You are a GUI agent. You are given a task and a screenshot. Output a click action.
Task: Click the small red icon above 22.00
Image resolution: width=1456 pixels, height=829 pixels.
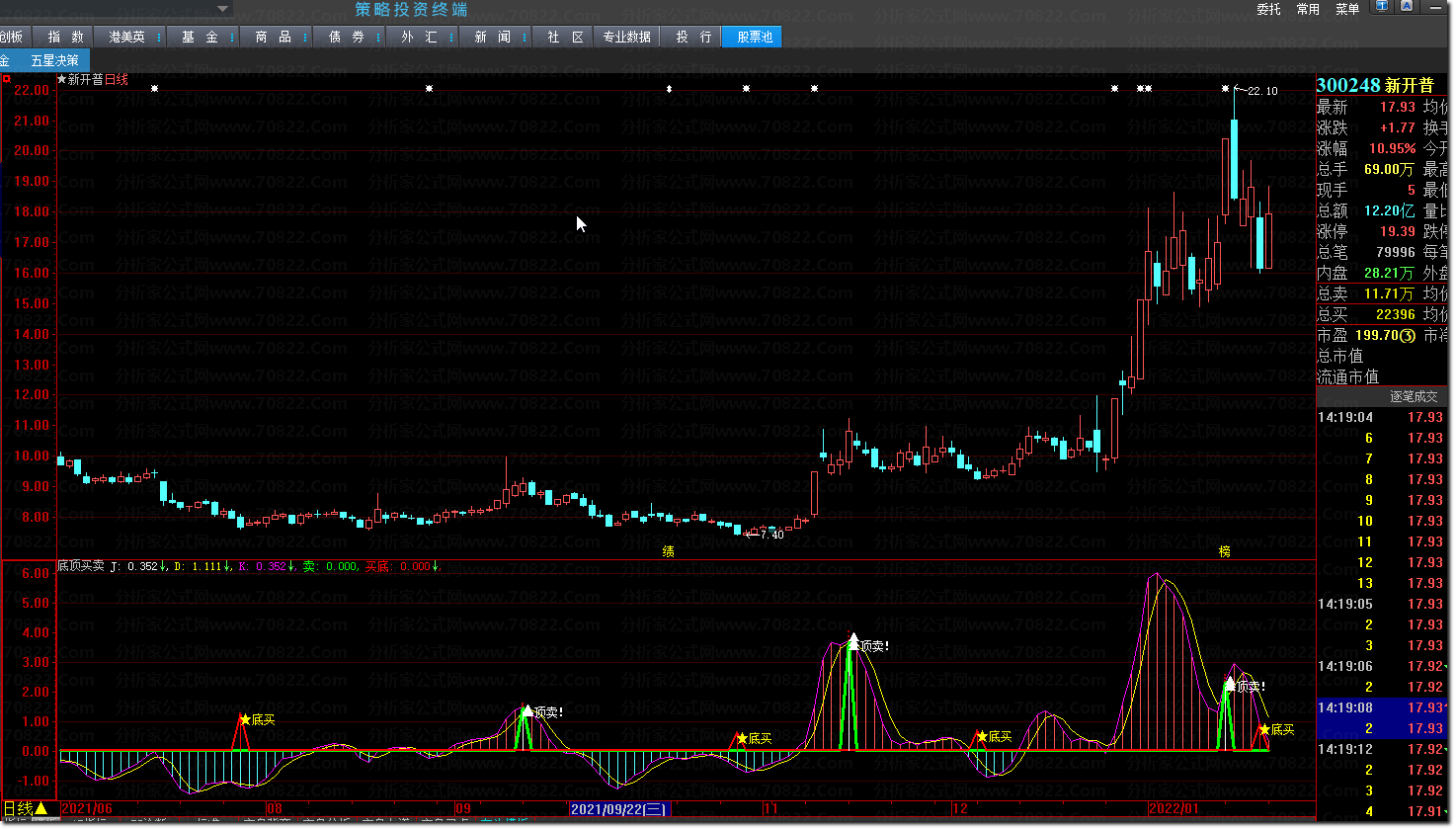(x=7, y=78)
